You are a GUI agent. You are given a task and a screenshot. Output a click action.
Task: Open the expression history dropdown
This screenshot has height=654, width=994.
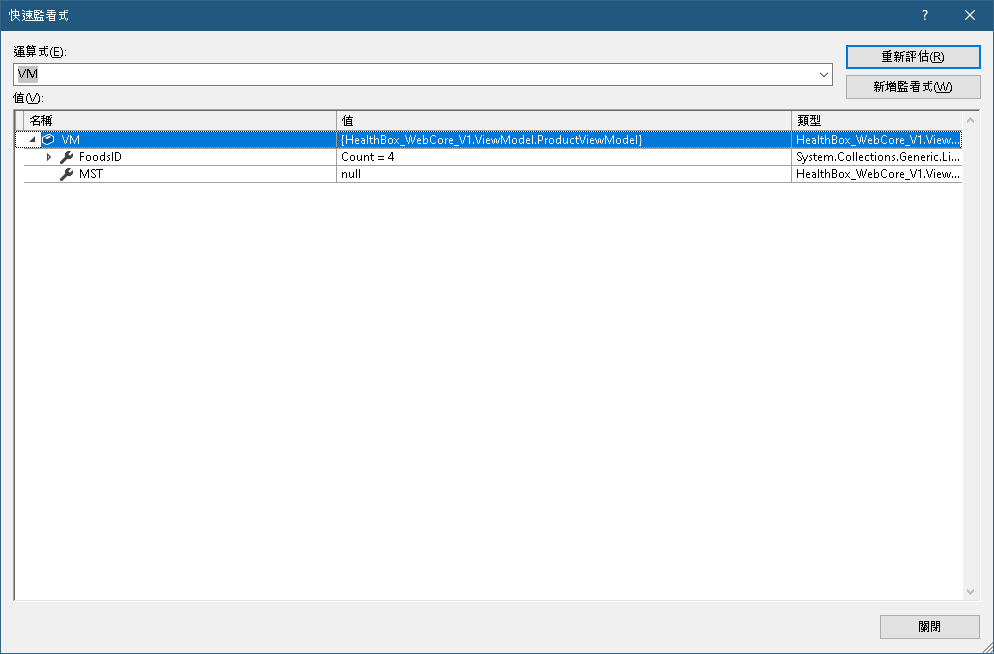click(x=823, y=75)
